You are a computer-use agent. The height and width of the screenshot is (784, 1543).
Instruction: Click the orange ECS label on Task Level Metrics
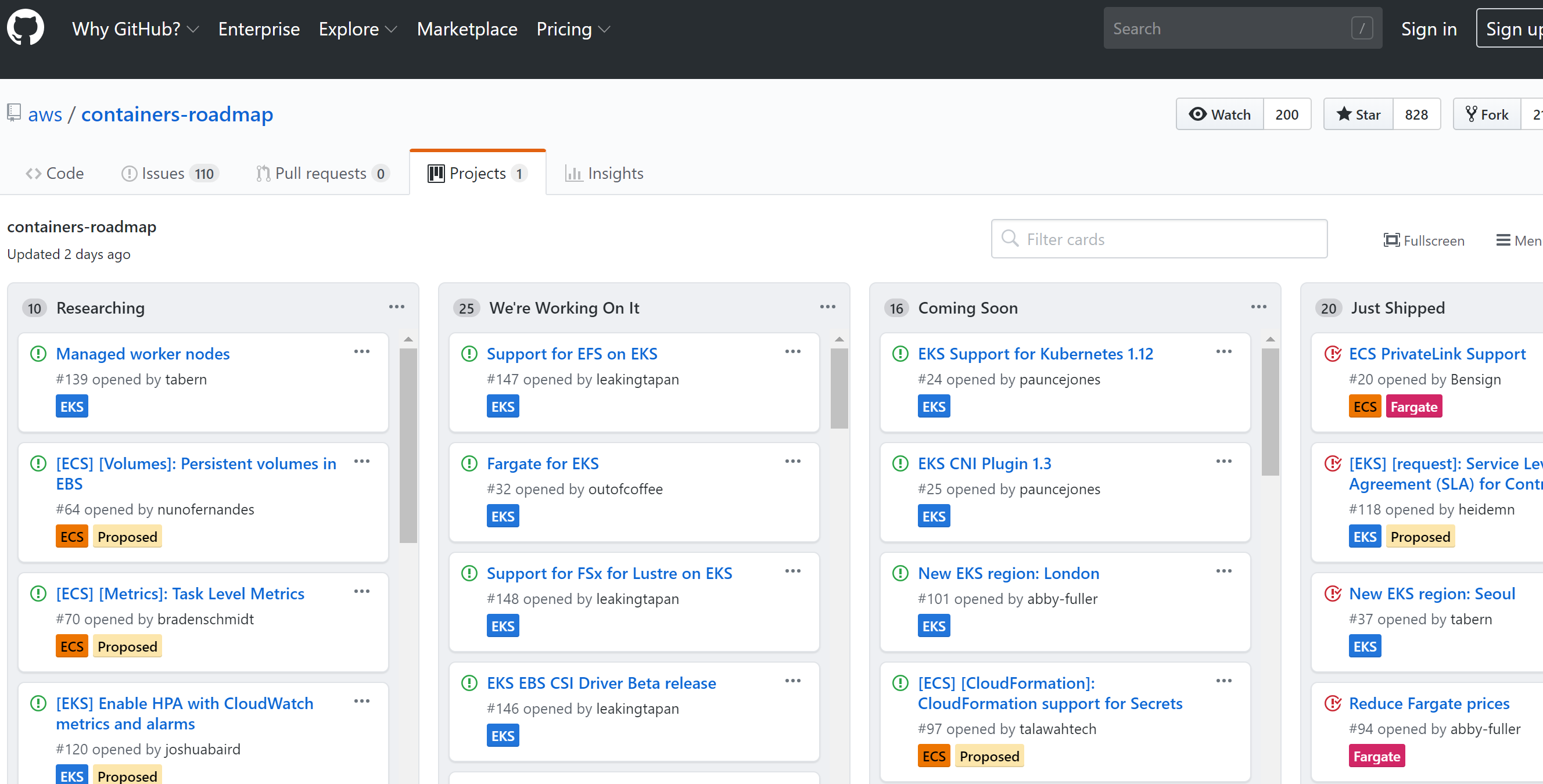tap(72, 646)
